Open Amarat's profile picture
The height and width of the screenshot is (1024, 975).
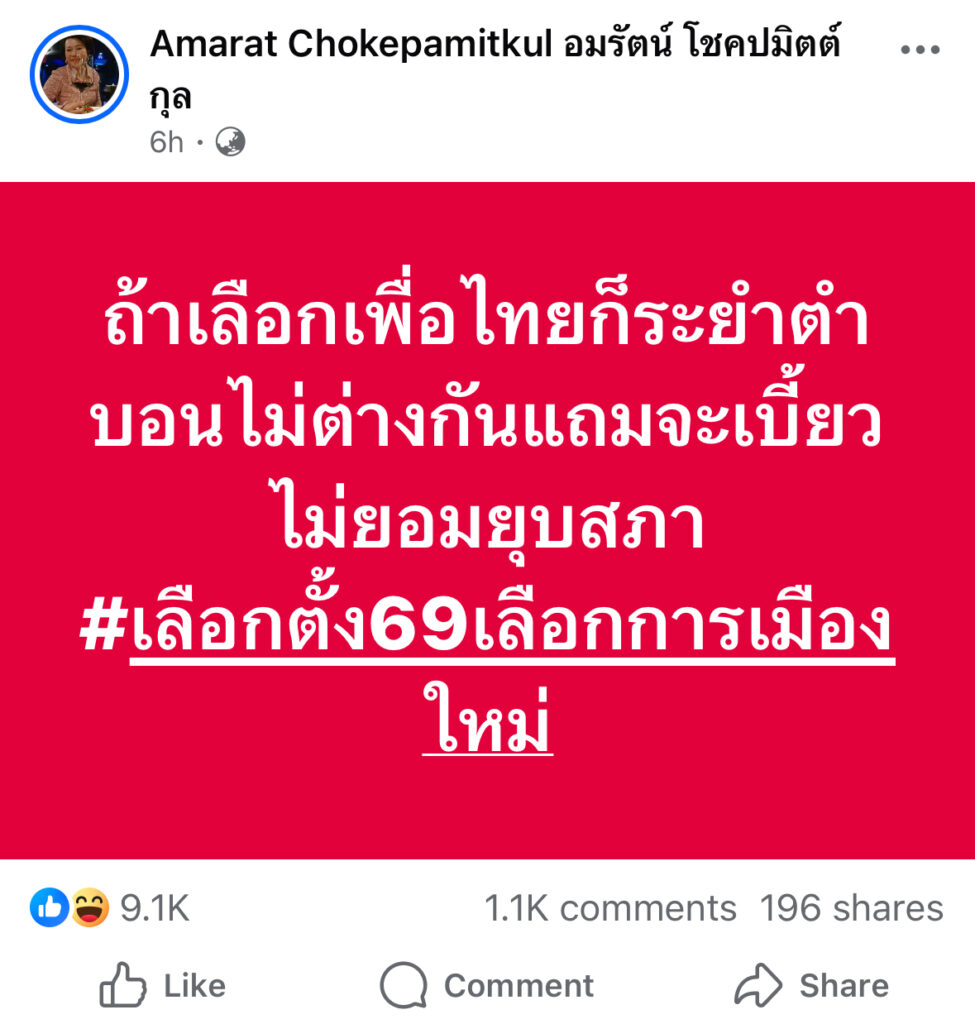pyautogui.click(x=79, y=74)
